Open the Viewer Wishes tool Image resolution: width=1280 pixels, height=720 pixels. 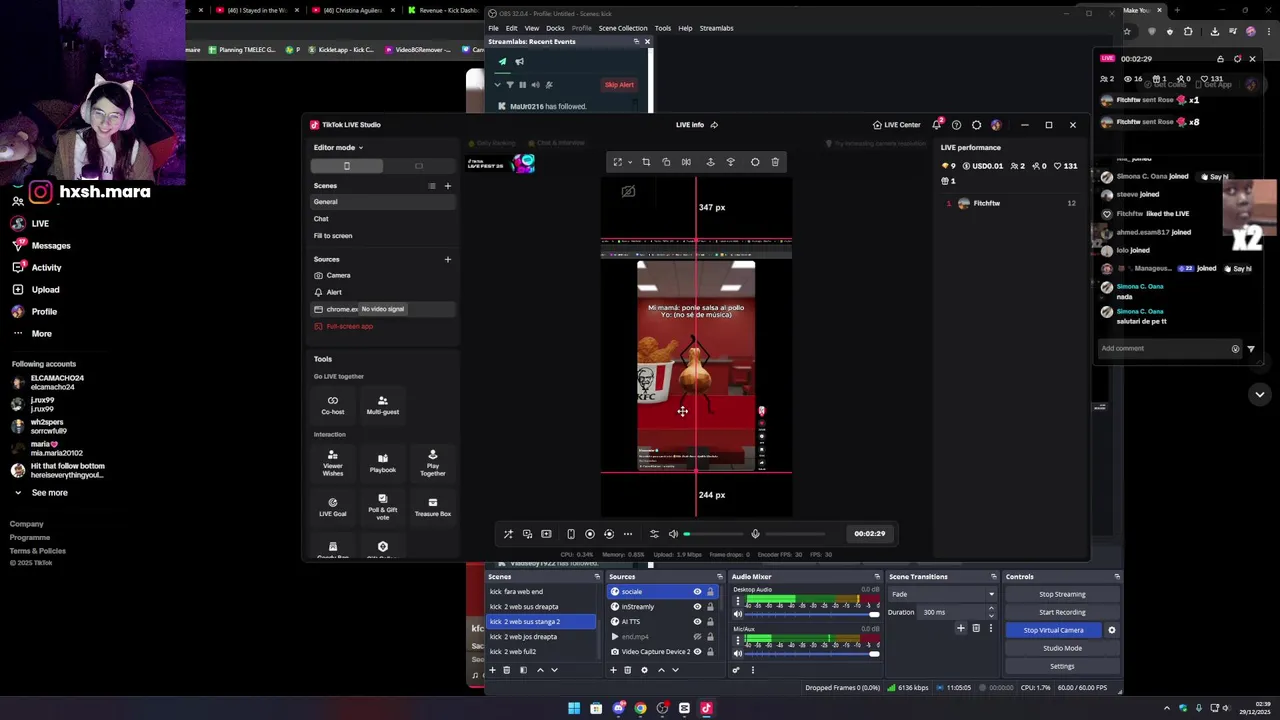pos(333,462)
